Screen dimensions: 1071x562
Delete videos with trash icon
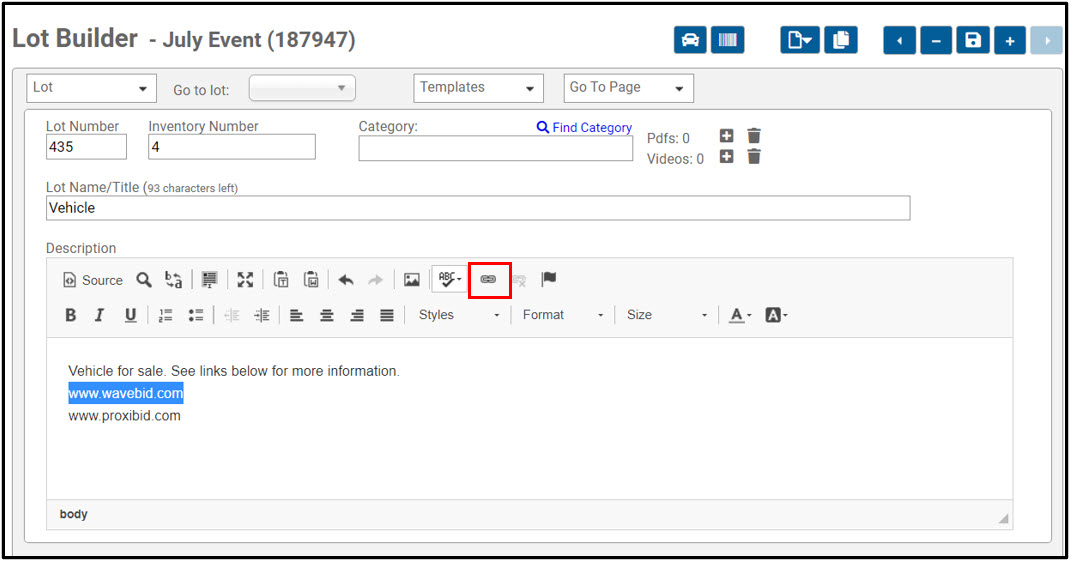click(754, 157)
